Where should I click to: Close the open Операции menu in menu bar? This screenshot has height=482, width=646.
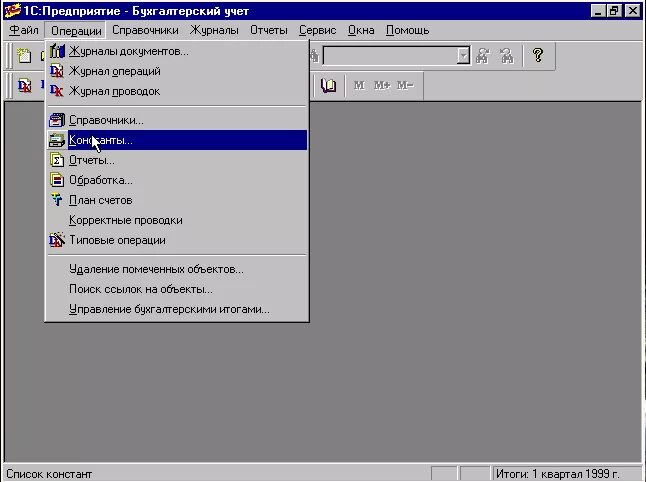(76, 31)
